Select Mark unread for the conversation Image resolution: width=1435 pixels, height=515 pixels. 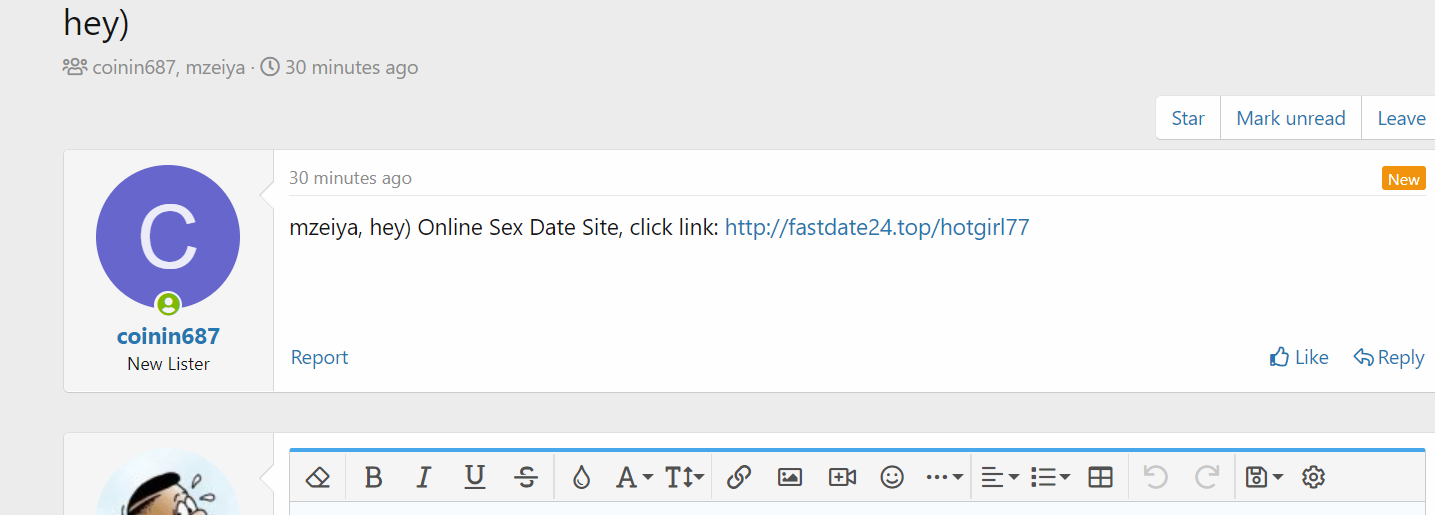1290,118
